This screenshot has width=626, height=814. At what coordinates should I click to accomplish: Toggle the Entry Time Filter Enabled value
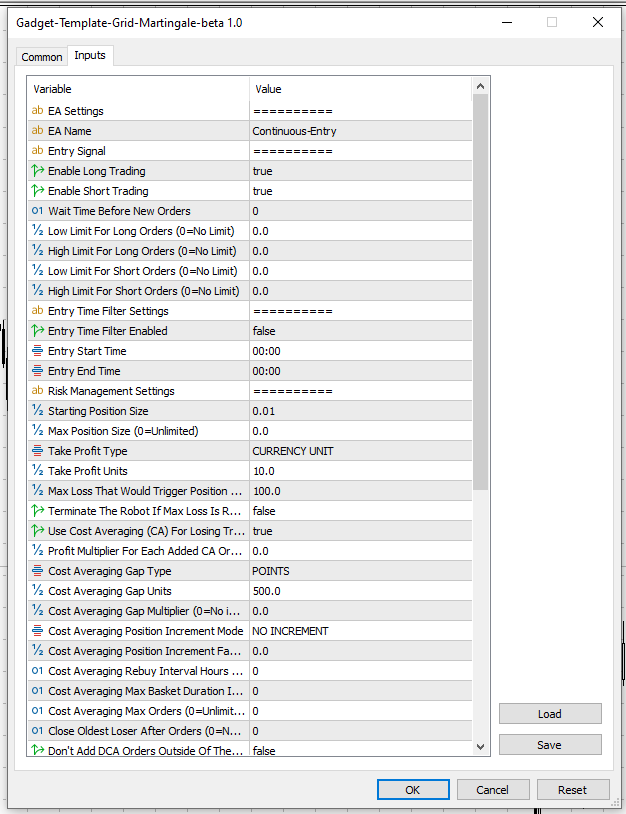click(360, 331)
